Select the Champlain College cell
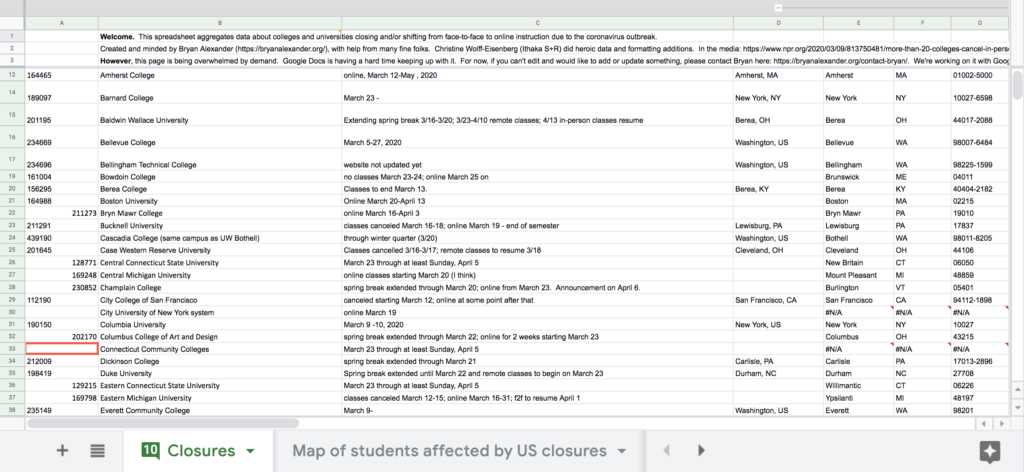Image resolution: width=1024 pixels, height=472 pixels. (x=219, y=287)
